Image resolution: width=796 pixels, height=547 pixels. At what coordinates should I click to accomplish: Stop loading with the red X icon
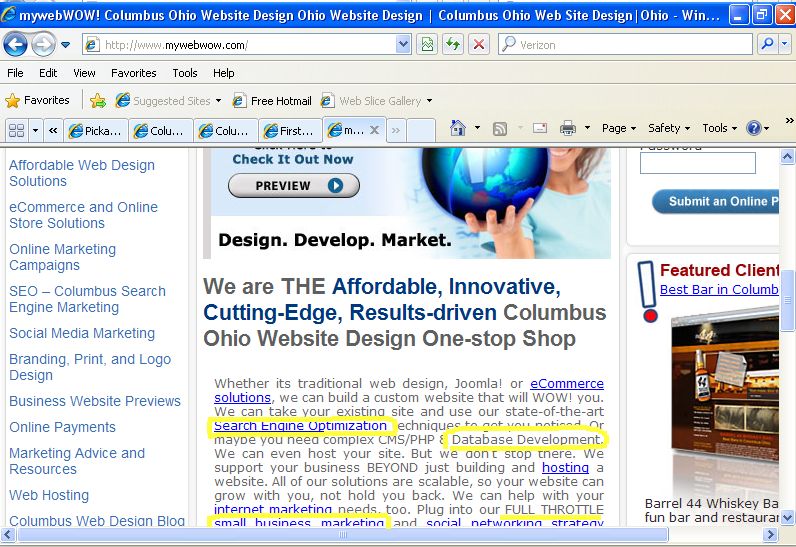coord(478,45)
